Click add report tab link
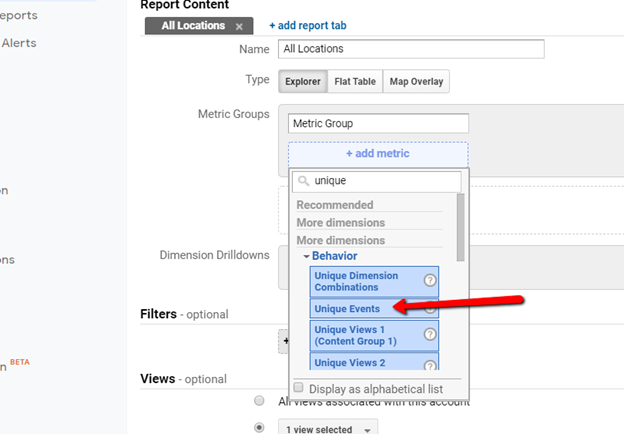 pos(308,25)
